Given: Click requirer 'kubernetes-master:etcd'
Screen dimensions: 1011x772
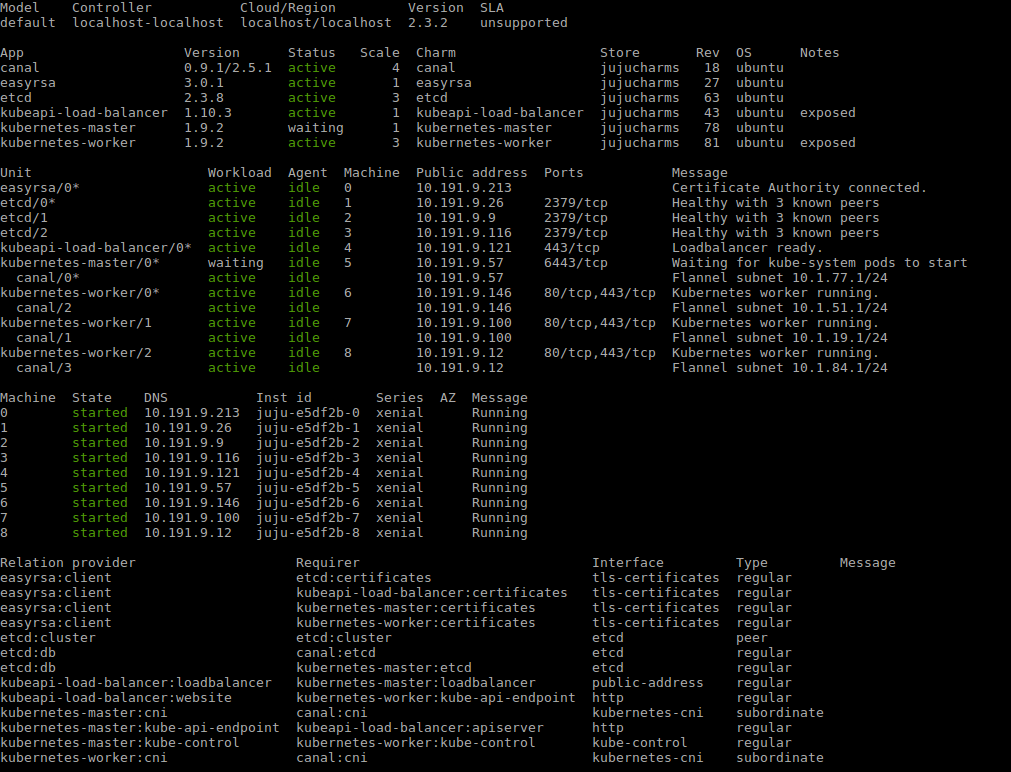Looking at the screenshot, I should coord(384,668).
